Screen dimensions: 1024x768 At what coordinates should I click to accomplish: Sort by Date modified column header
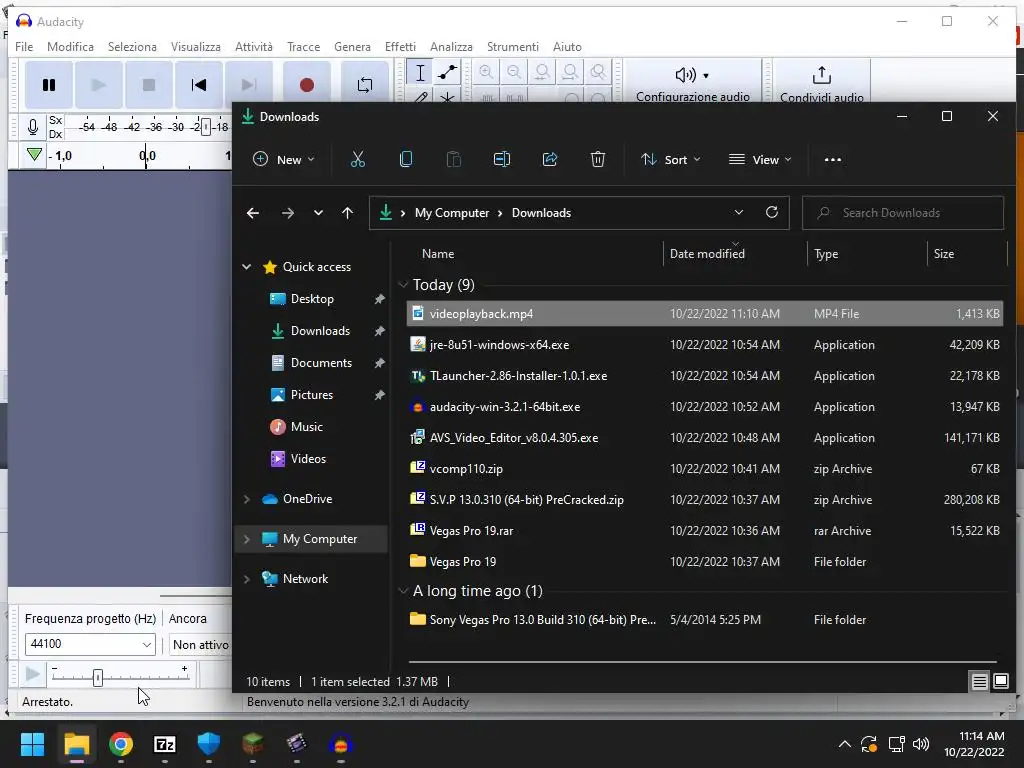tap(735, 253)
